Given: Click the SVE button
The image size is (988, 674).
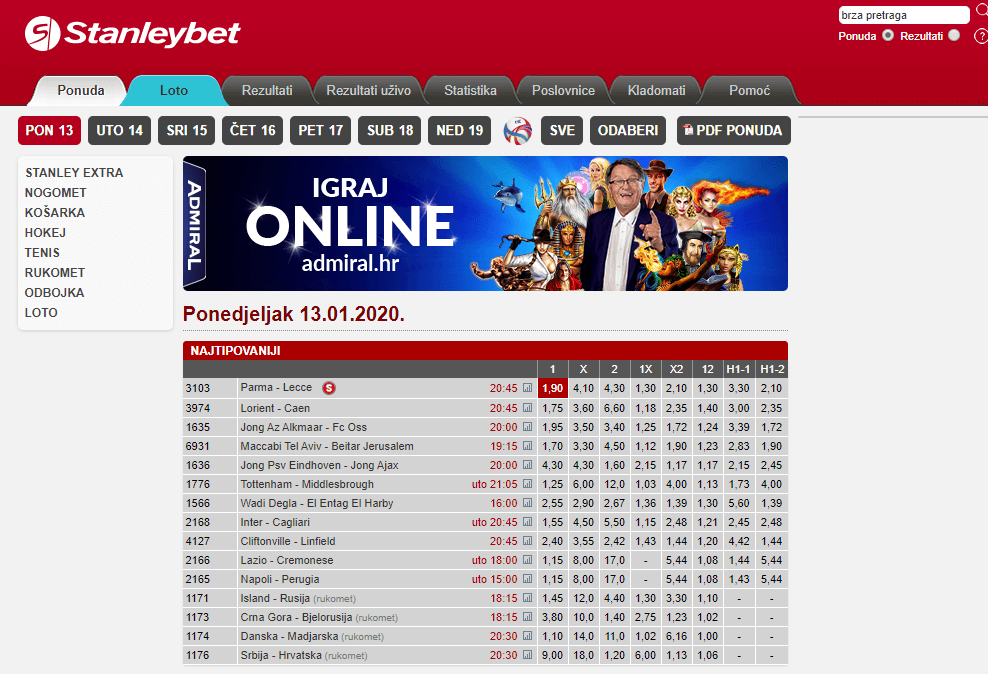Looking at the screenshot, I should 562,130.
